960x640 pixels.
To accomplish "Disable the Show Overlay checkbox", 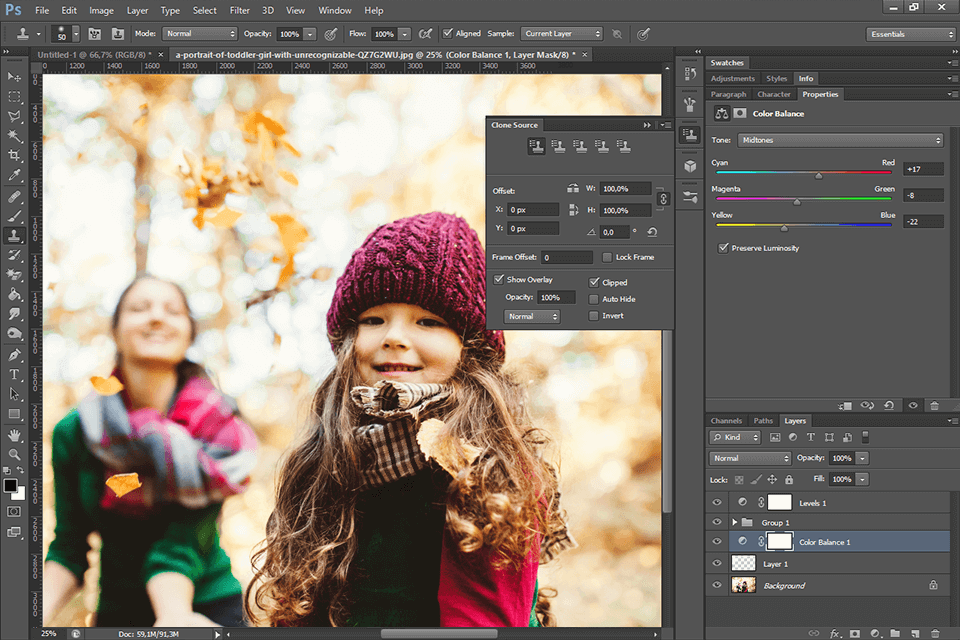I will [499, 280].
